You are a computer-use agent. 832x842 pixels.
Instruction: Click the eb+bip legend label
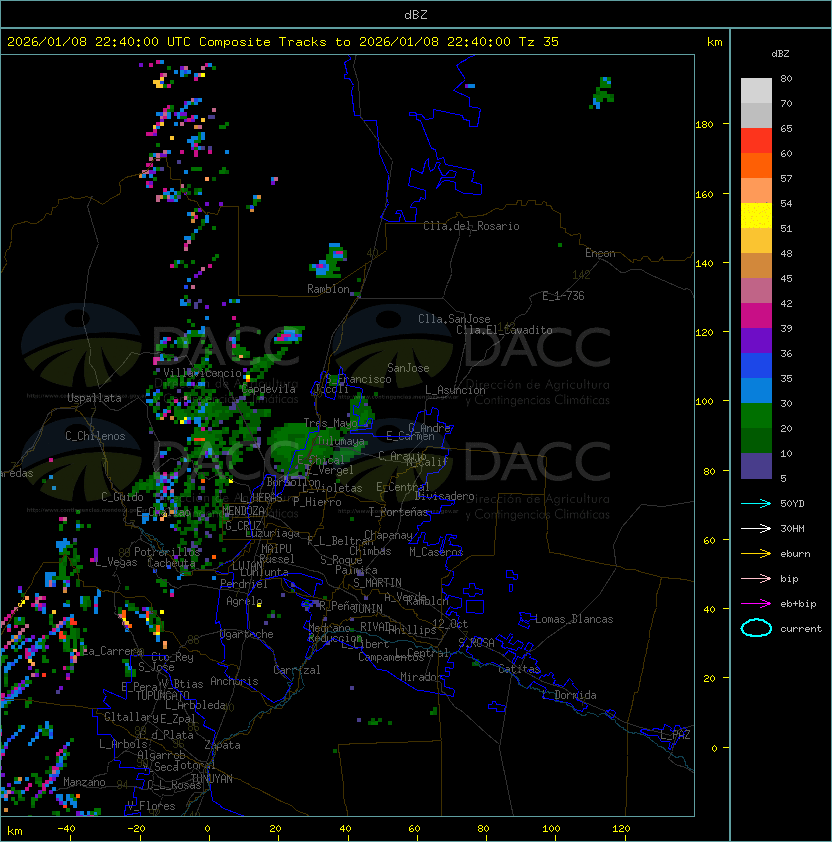pyautogui.click(x=798, y=604)
